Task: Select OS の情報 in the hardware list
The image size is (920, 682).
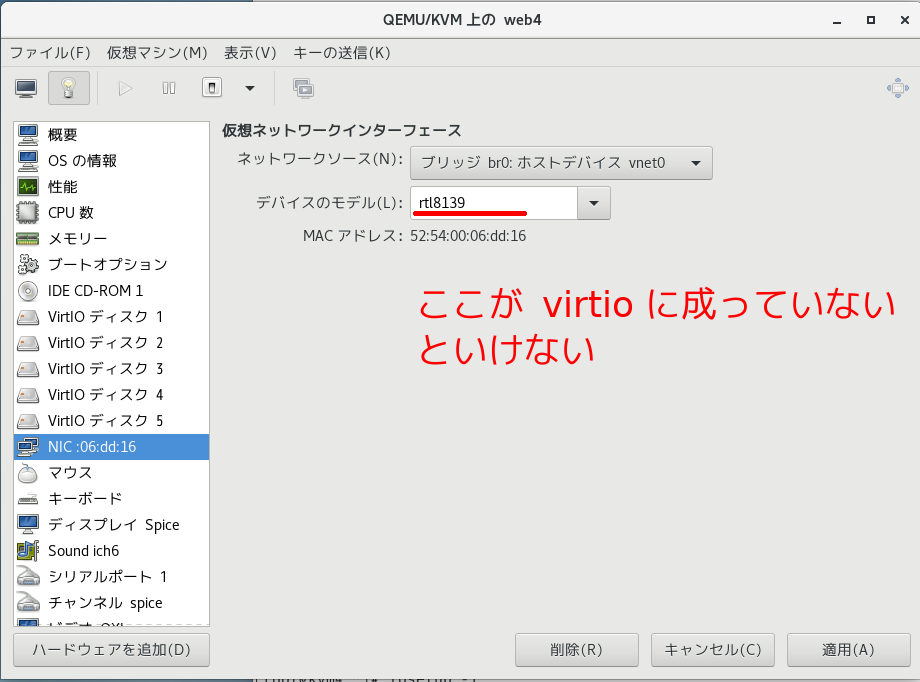Action: pos(111,161)
